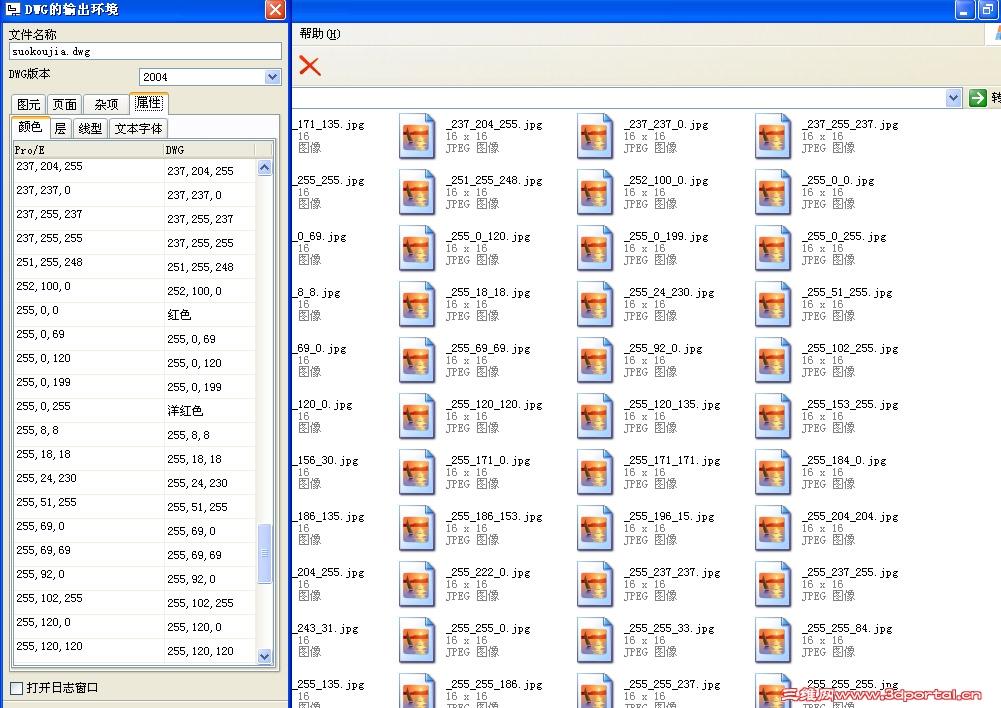Select _255_102_255.jpg file icon
This screenshot has width=1001, height=708.
tap(773, 360)
